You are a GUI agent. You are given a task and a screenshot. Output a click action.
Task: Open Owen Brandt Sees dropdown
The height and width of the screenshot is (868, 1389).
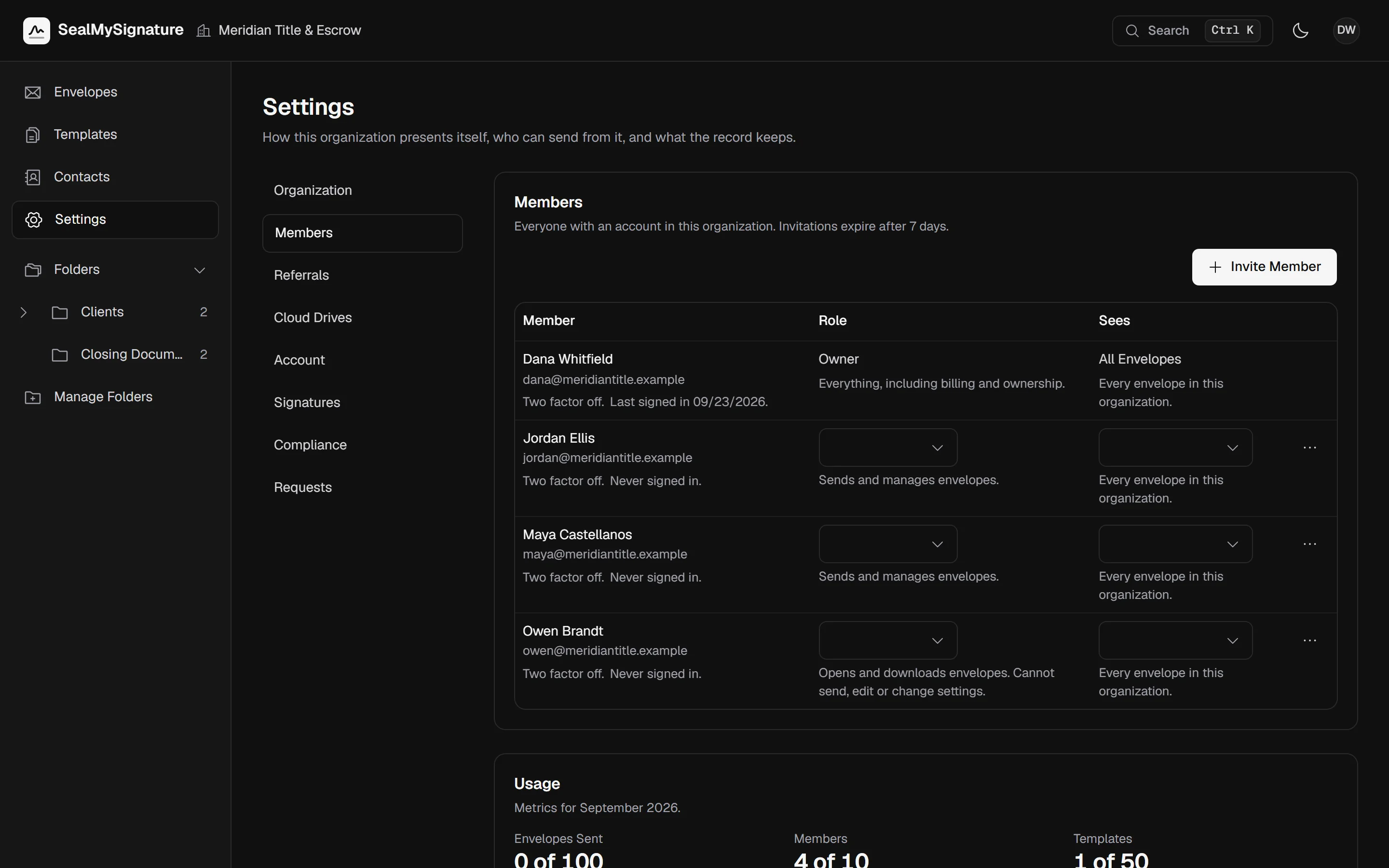pos(1175,640)
